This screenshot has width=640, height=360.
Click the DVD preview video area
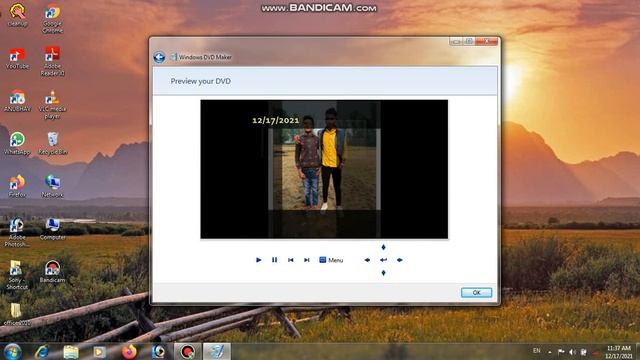(x=324, y=169)
